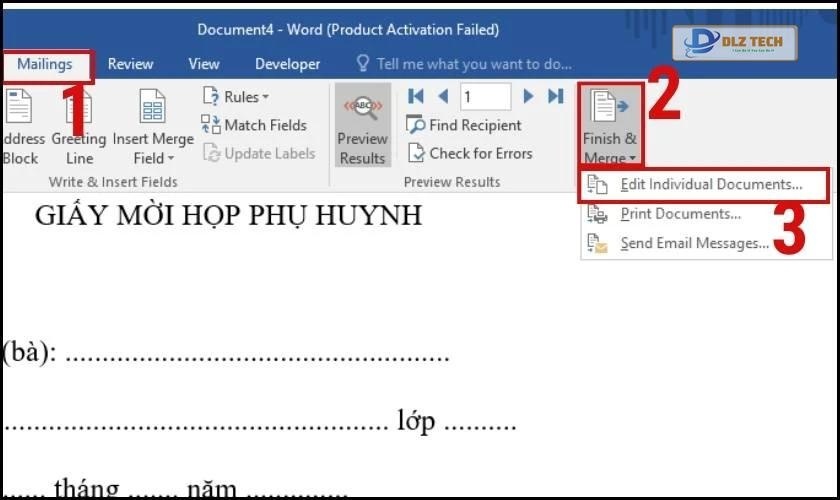The width and height of the screenshot is (840, 500).
Task: Go to next record arrow
Action: (529, 97)
